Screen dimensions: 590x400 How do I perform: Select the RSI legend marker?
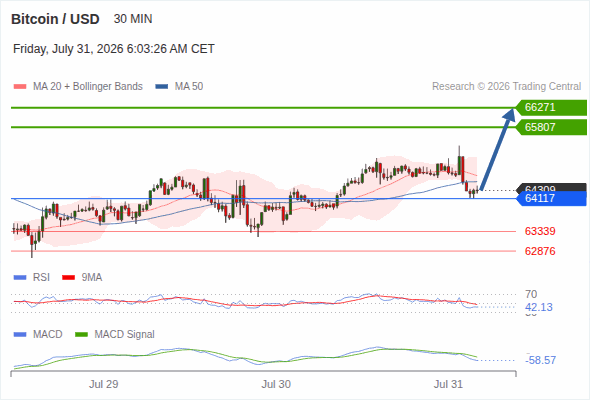pyautogui.click(x=20, y=278)
